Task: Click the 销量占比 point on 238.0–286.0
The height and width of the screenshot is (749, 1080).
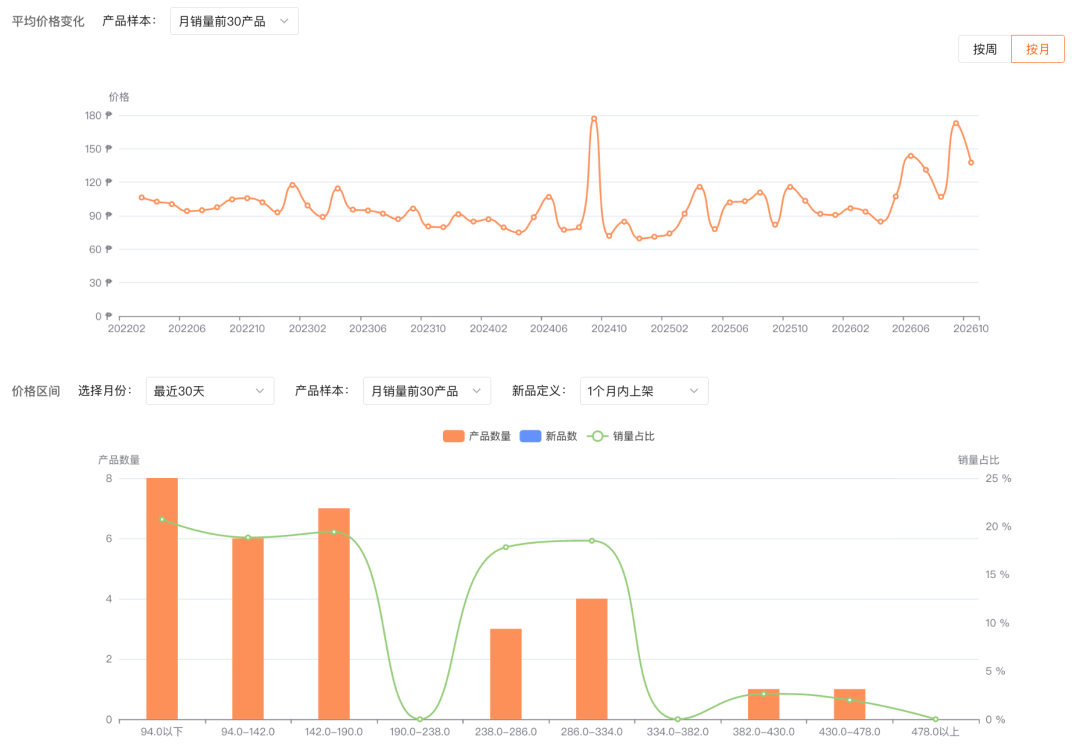Action: click(506, 547)
